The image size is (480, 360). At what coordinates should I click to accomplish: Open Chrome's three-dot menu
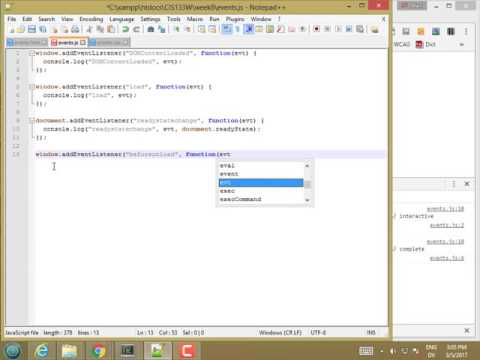466,32
